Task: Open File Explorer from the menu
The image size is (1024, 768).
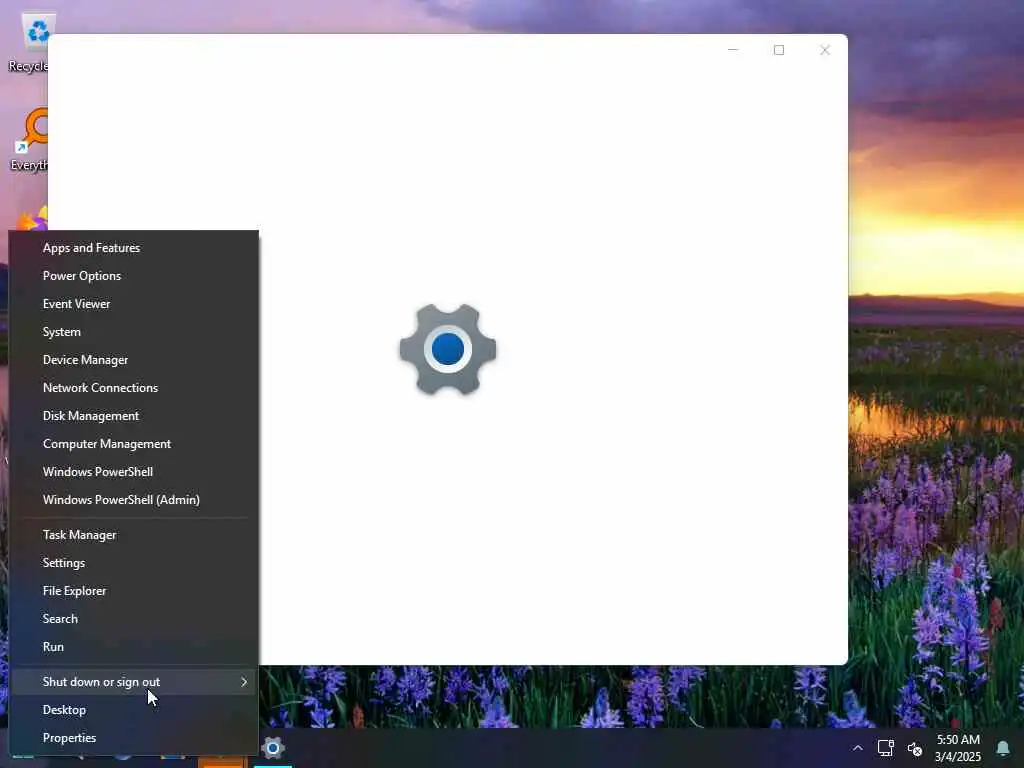Action: (x=134, y=591)
